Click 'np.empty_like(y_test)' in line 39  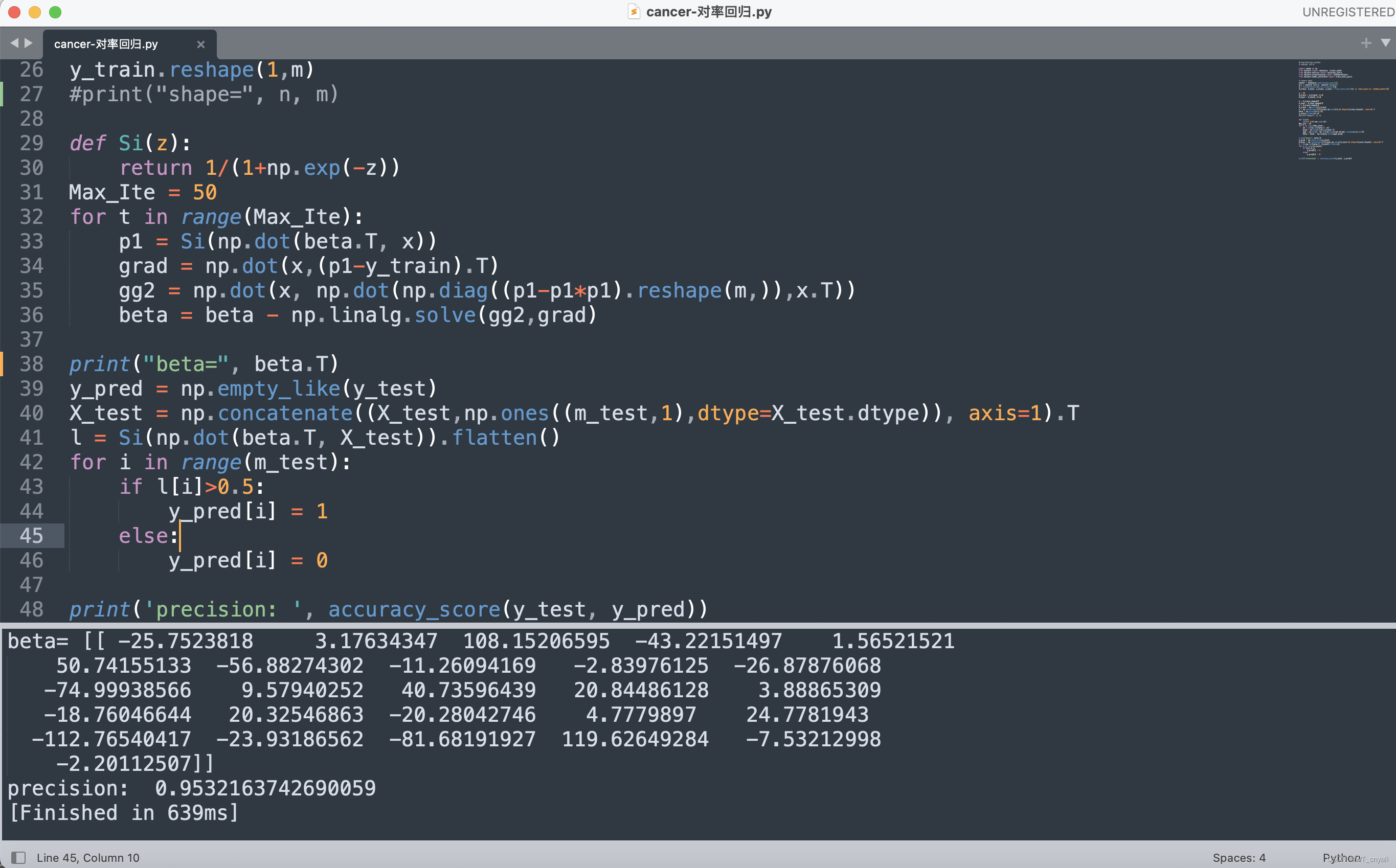coord(309,389)
